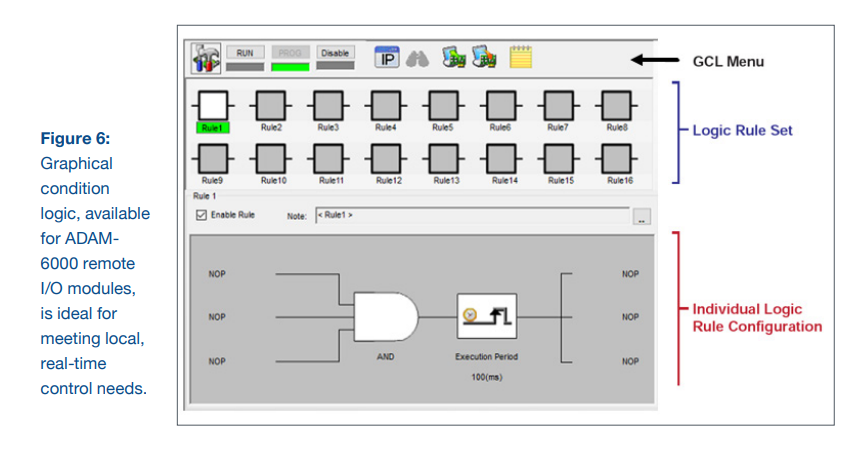
Task: Select the Rule4 block
Action: tap(386, 106)
